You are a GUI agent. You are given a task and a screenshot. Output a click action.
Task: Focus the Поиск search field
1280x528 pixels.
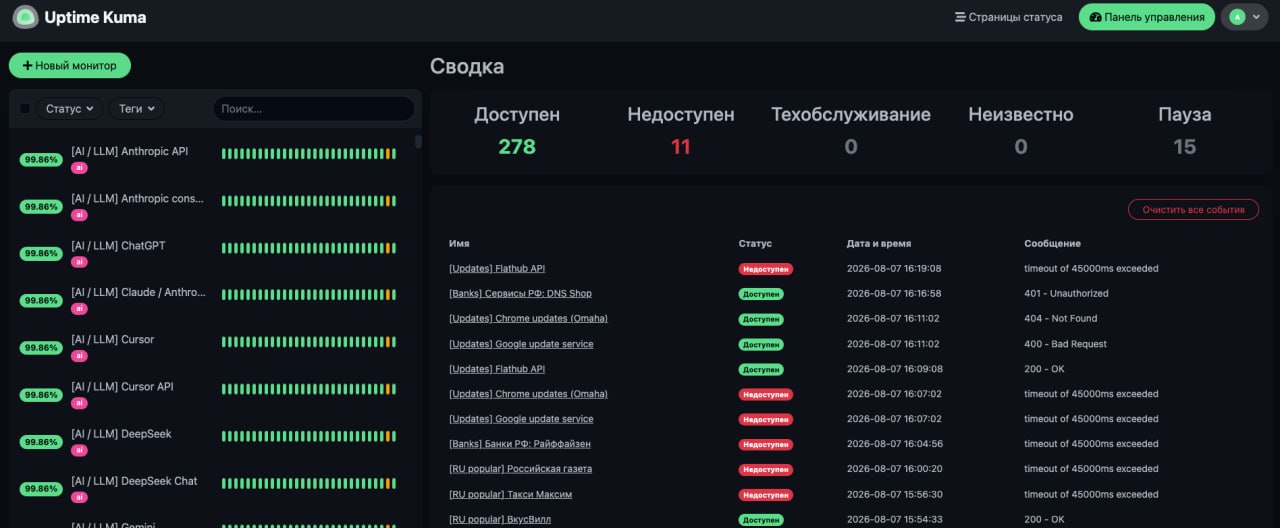[x=313, y=108]
